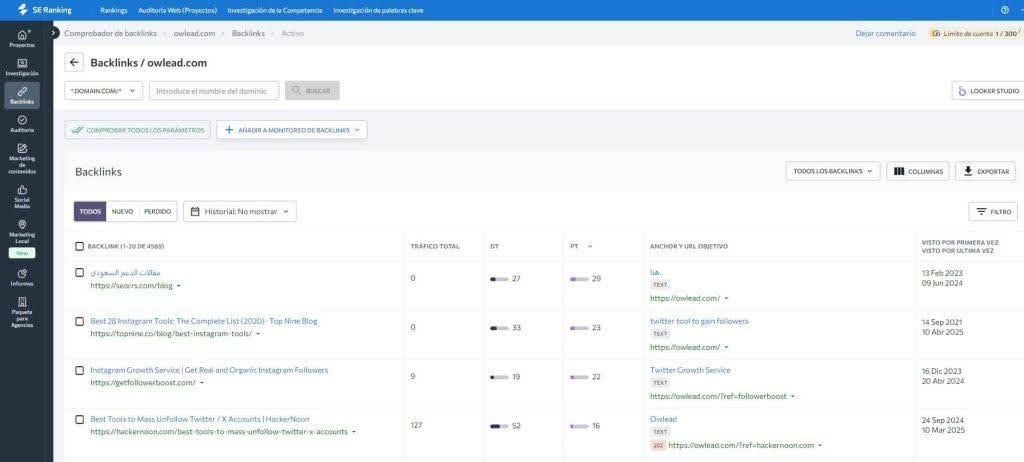Check the topnine.co backlink row

79,322
